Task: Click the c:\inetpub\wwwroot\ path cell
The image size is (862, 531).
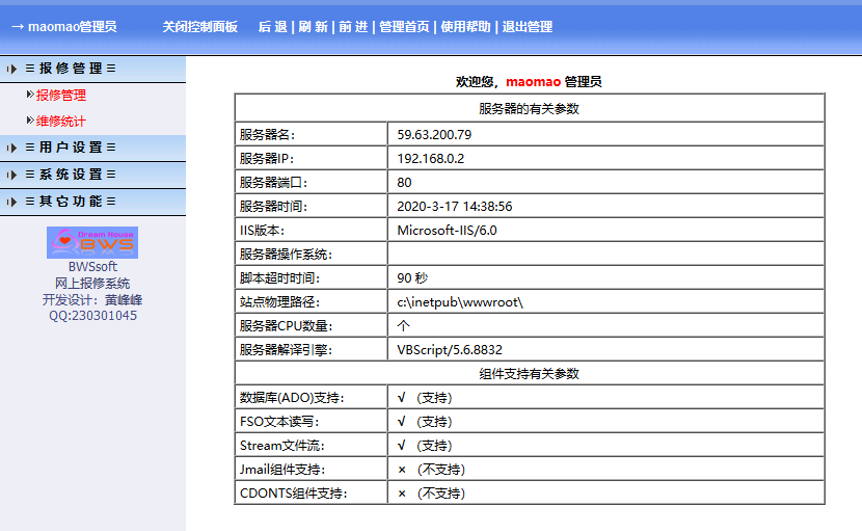Action: coord(460,301)
